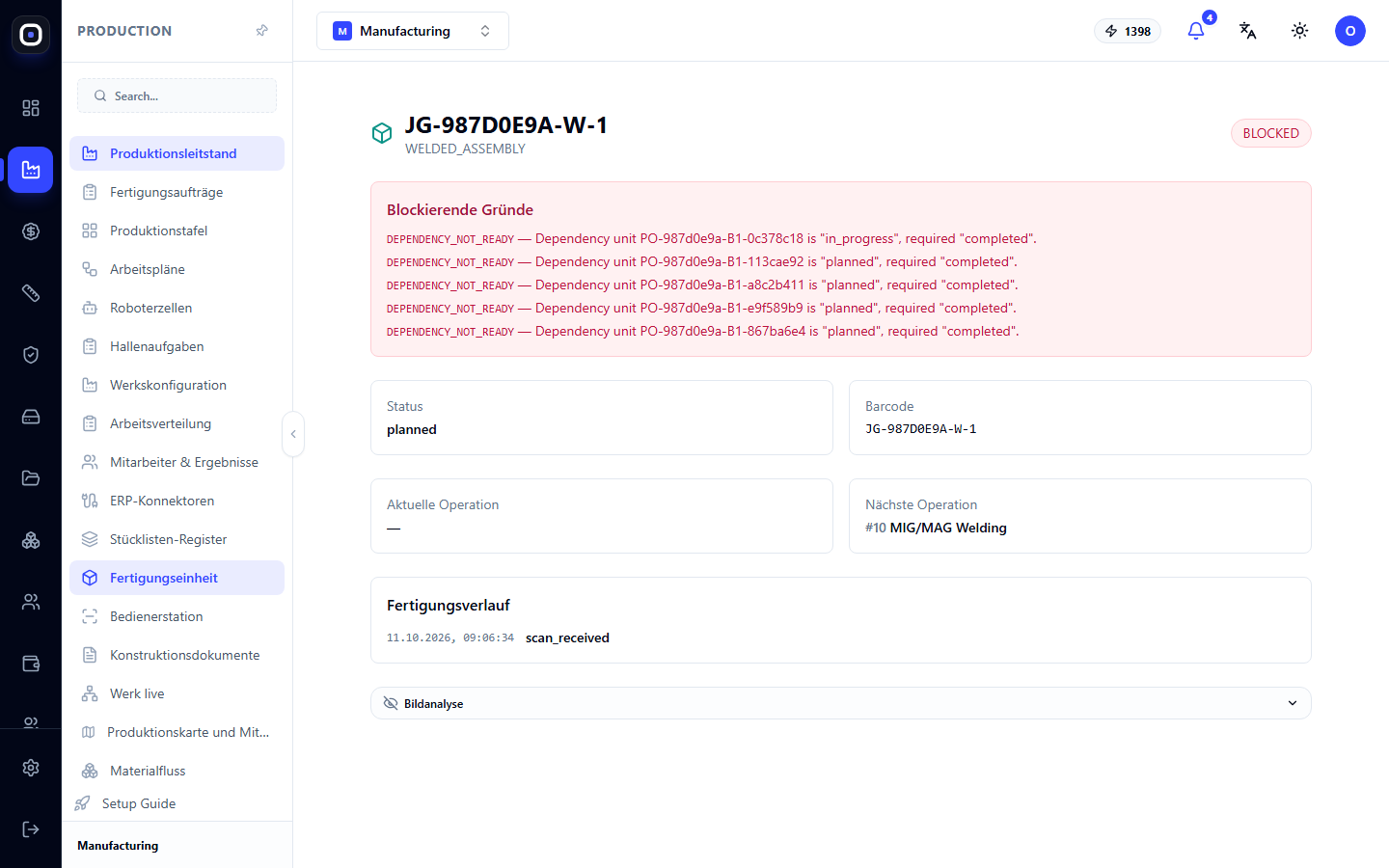Viewport: 1389px width, 868px height.
Task: Toggle the light/dark theme sun icon
Action: coord(1300,31)
